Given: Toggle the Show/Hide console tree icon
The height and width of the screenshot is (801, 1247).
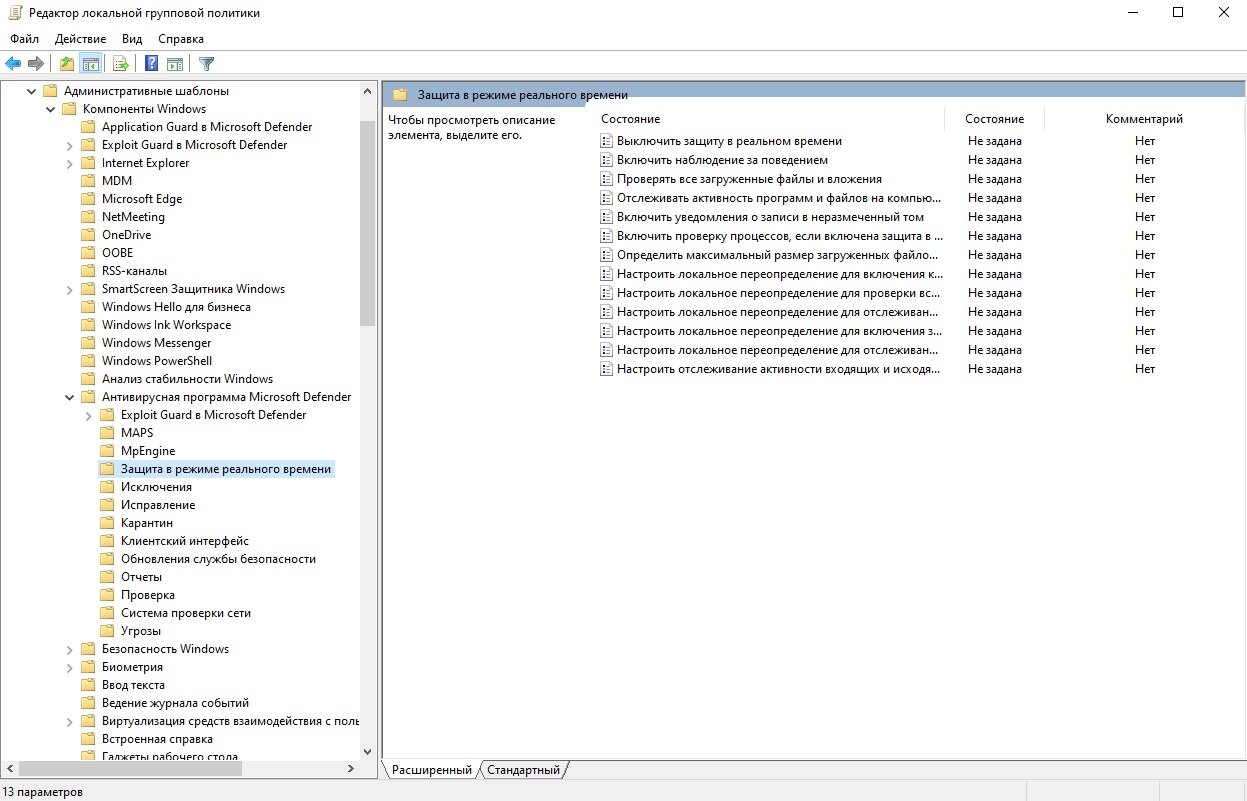Looking at the screenshot, I should pyautogui.click(x=90, y=64).
